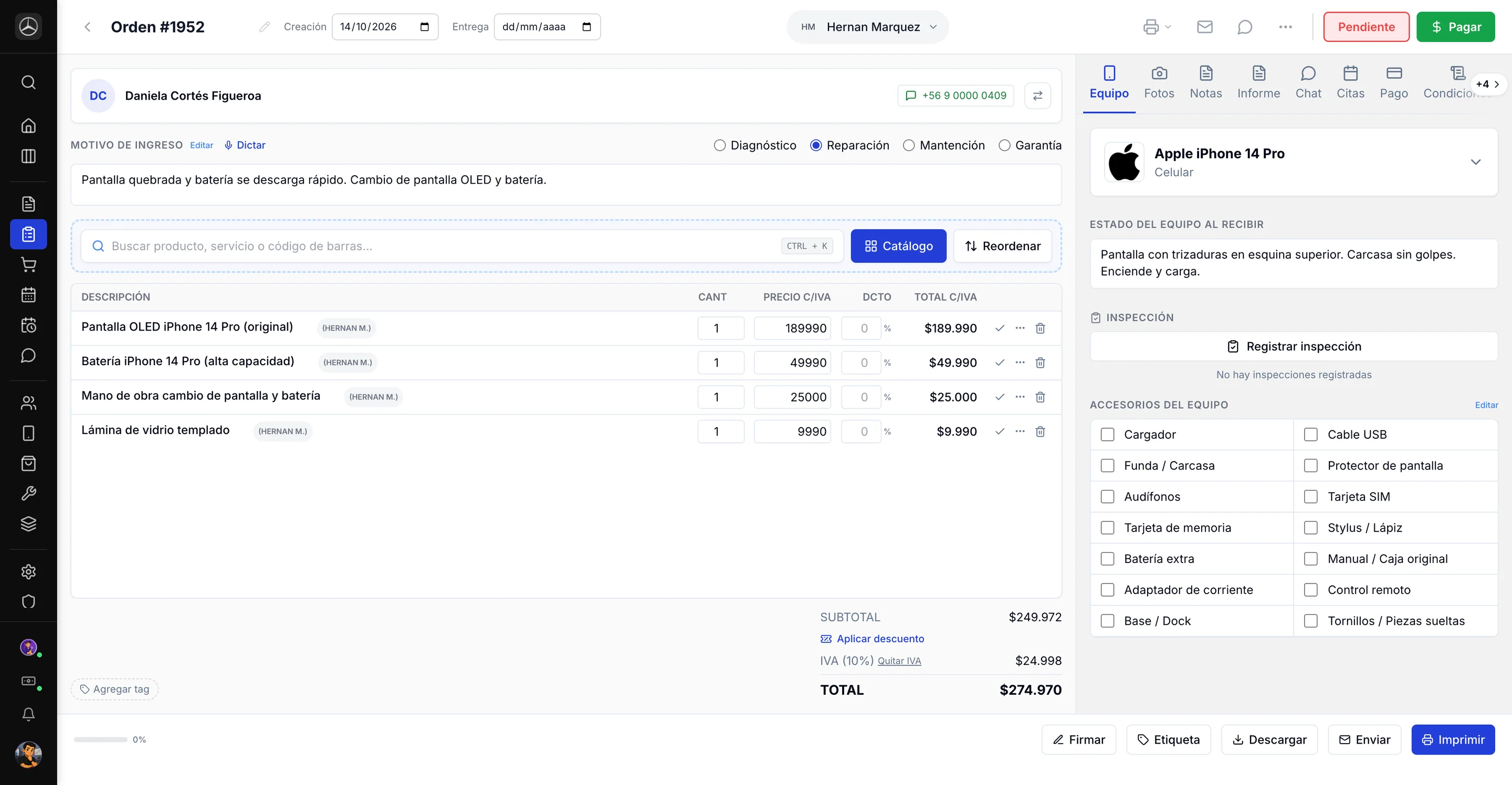Switch to the Fotos tab
The image size is (1512, 785).
[x=1159, y=83]
